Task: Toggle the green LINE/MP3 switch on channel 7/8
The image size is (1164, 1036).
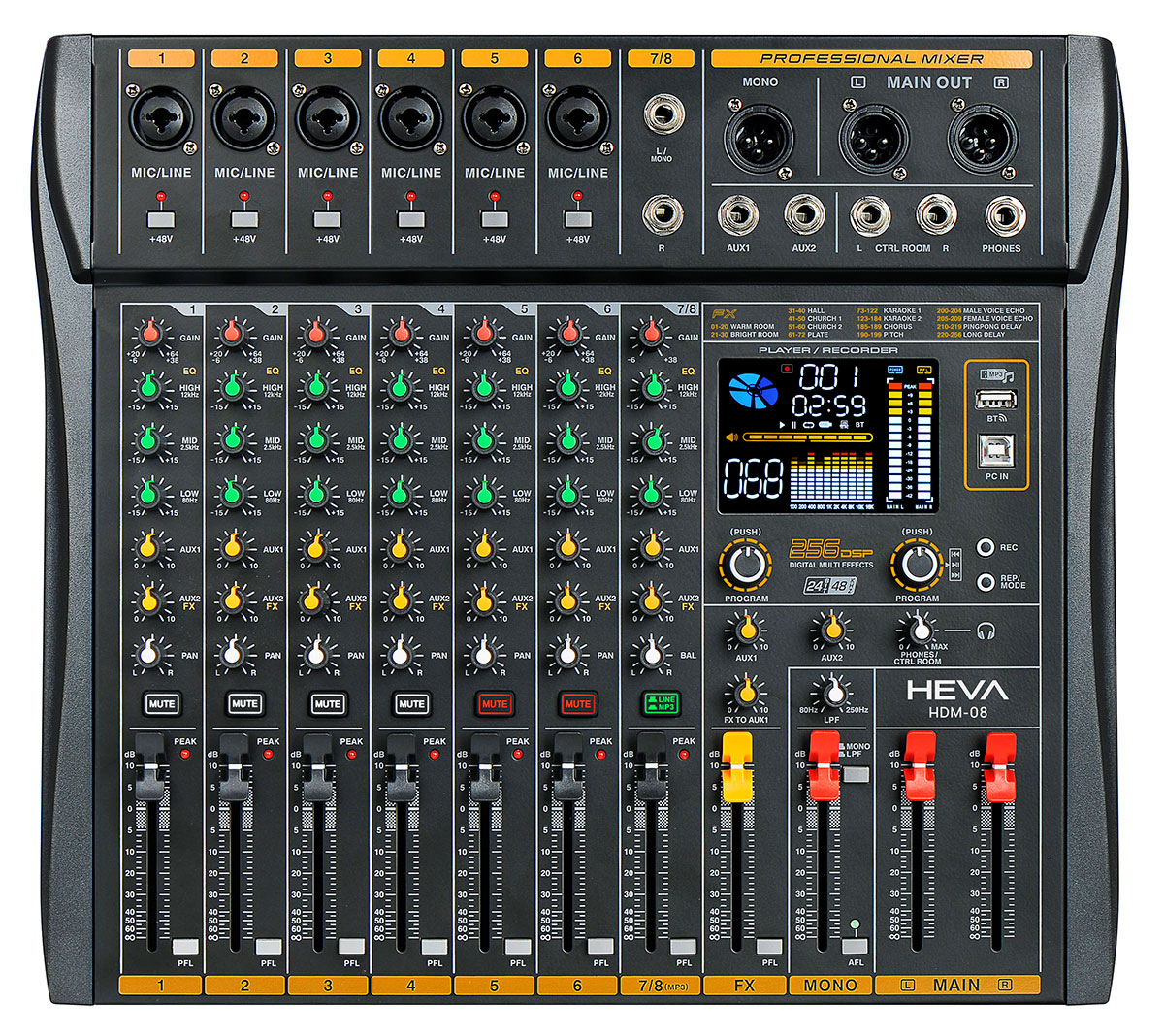Action: tap(661, 703)
